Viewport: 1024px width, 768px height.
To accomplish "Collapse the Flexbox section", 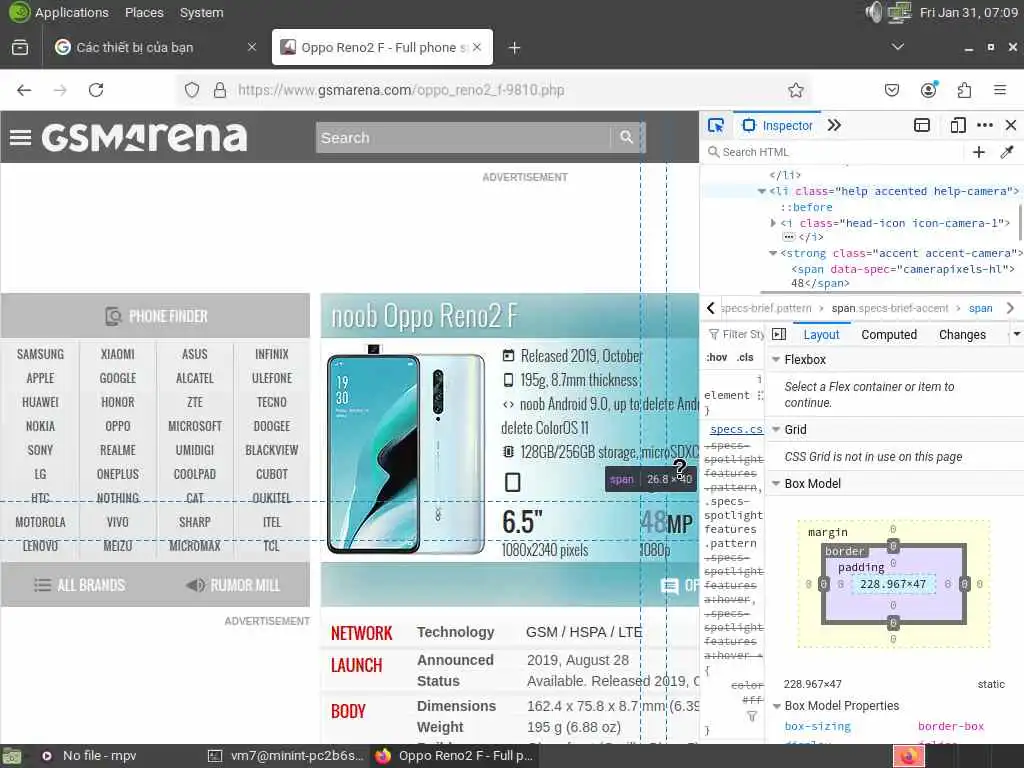I will (x=776, y=360).
